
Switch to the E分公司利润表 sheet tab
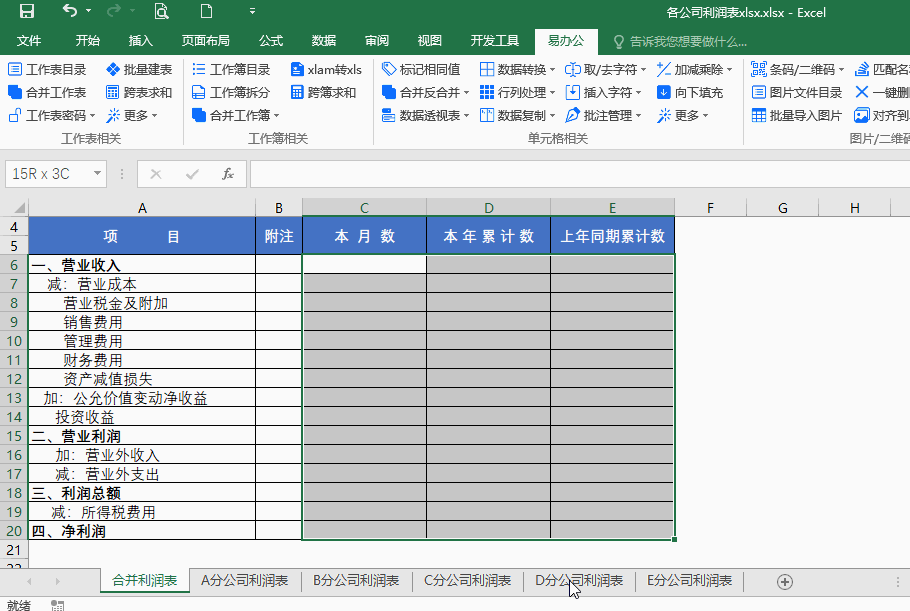689,581
